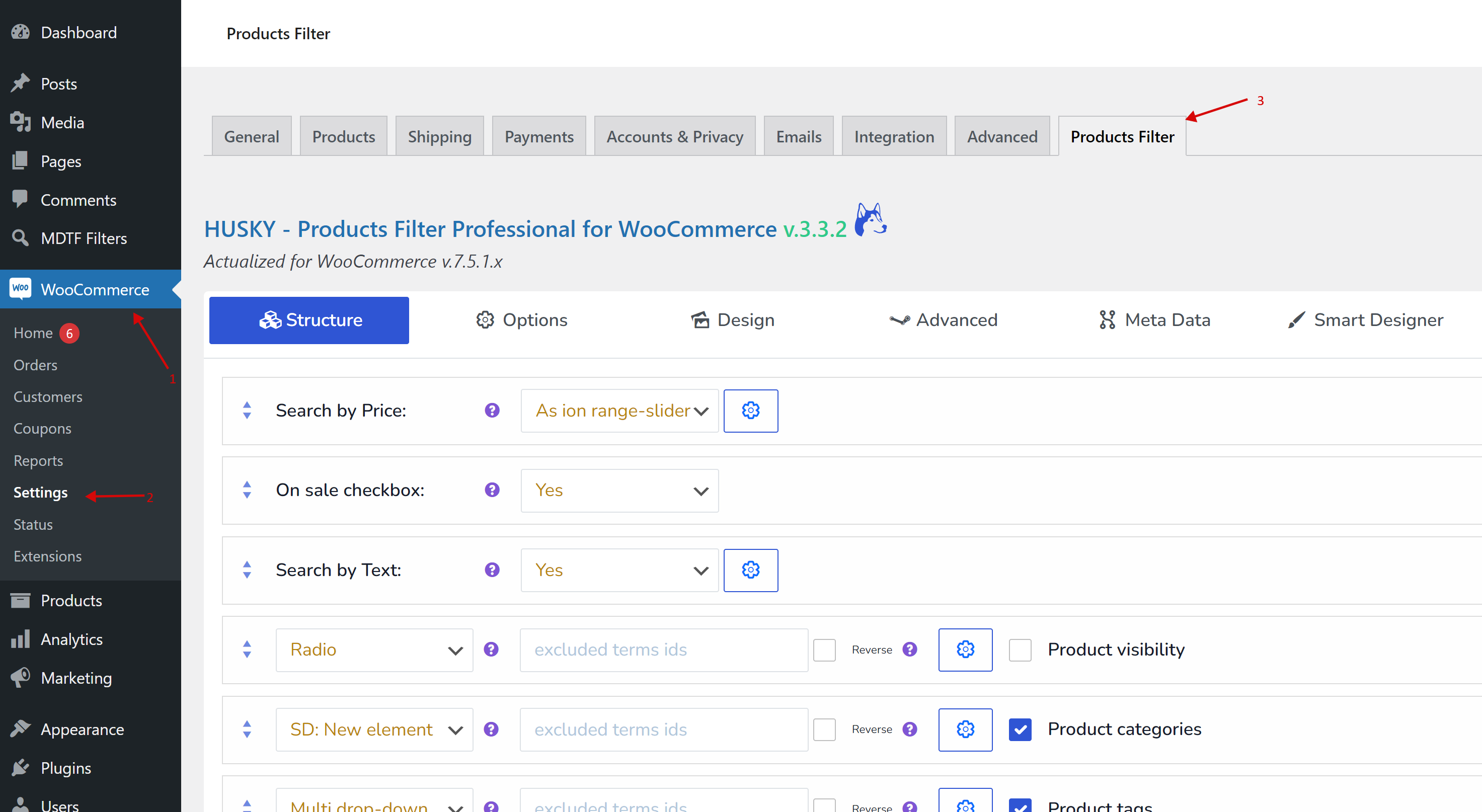Viewport: 1482px width, 812px height.
Task: Click sort handle arrows in Product visibility row
Action: [x=247, y=649]
